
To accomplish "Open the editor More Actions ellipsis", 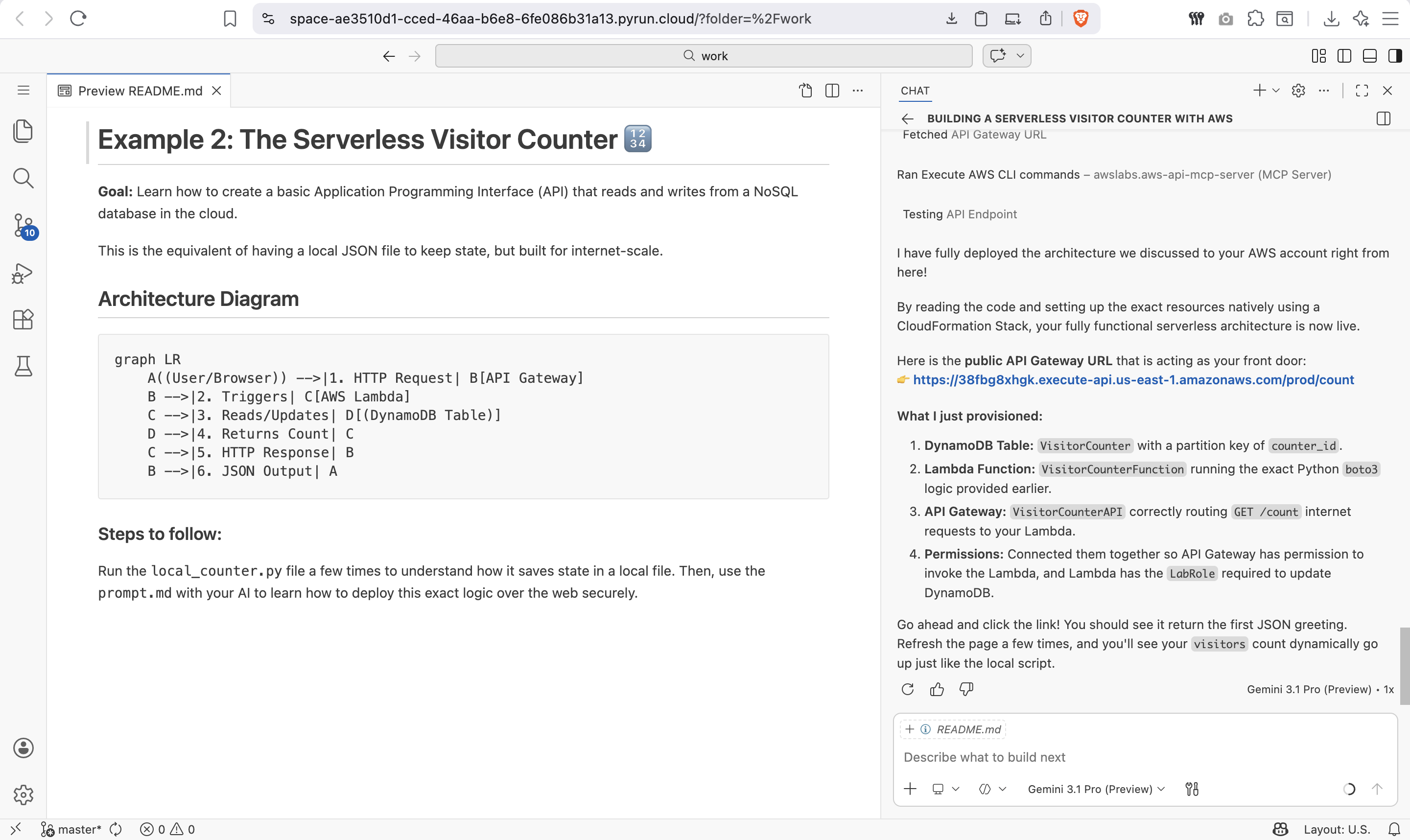I will (858, 91).
